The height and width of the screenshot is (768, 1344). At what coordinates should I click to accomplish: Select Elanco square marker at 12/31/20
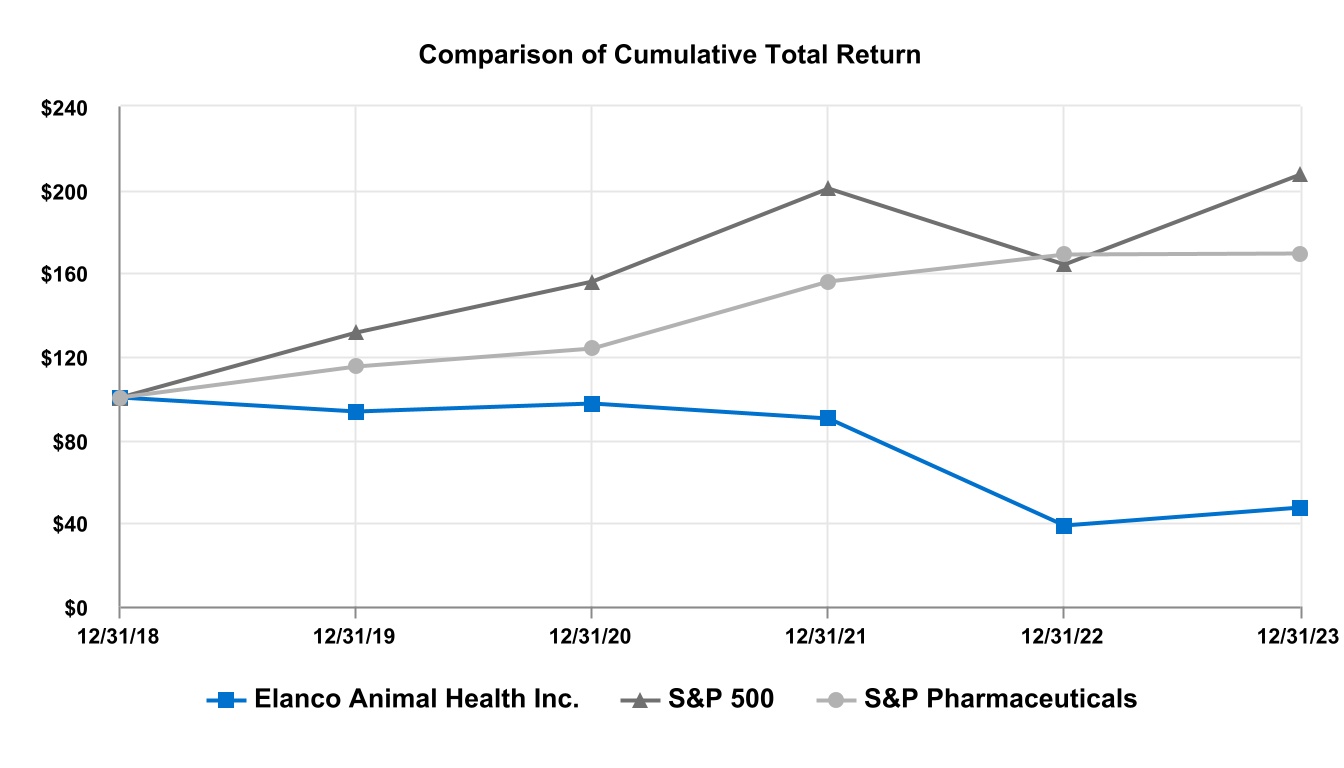[x=592, y=403]
